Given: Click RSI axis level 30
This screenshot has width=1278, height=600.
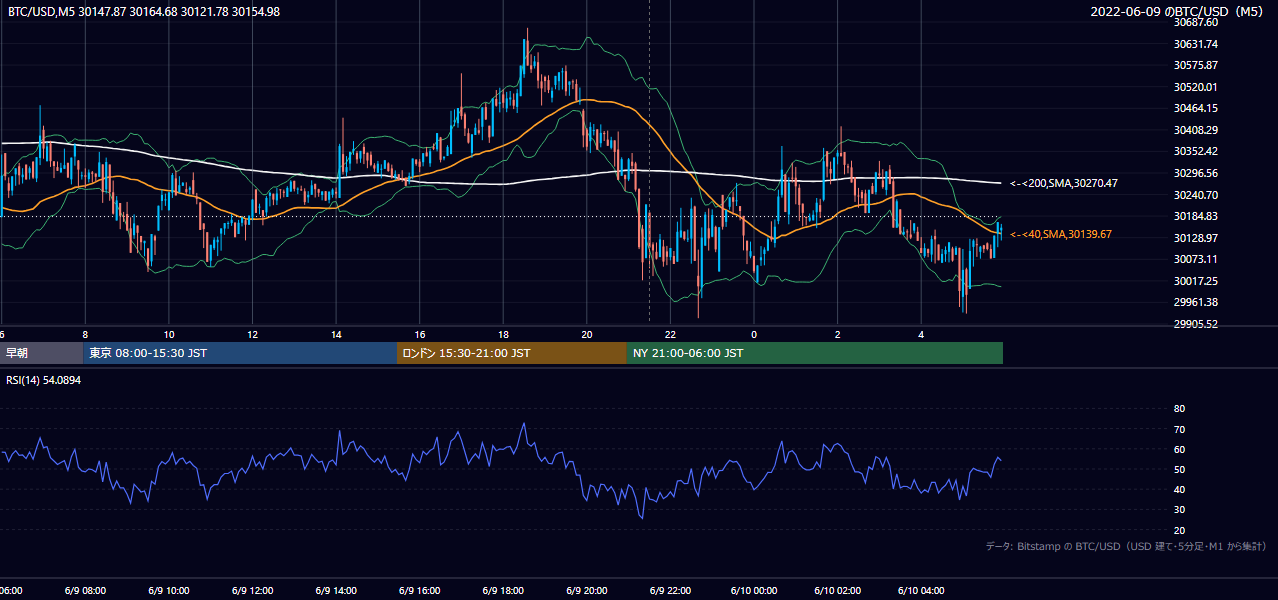Looking at the screenshot, I should (x=1179, y=510).
